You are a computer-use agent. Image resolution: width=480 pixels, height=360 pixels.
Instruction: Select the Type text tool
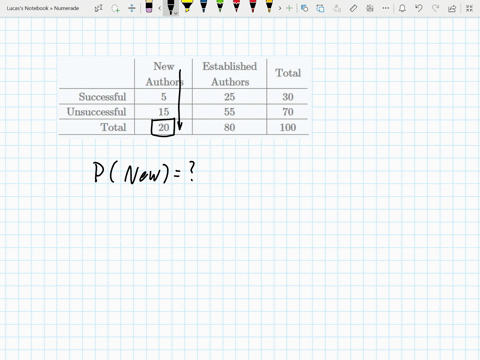[99, 8]
